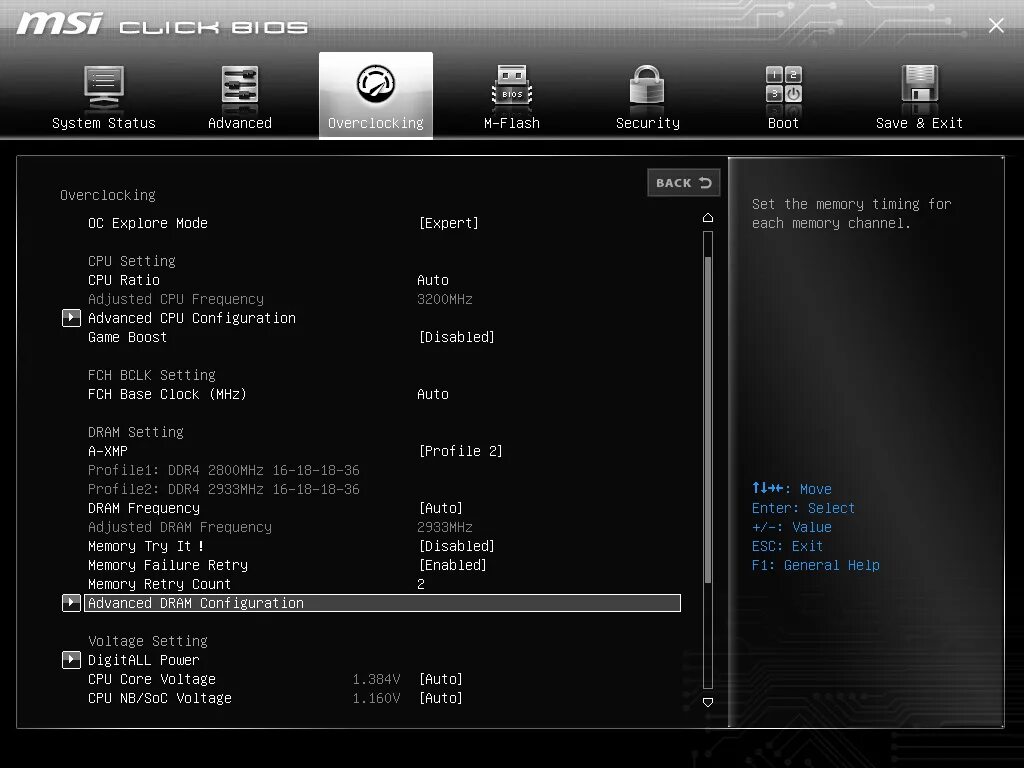Expand Advanced DRAM Configuration arrow
The height and width of the screenshot is (768, 1024).
tap(71, 603)
